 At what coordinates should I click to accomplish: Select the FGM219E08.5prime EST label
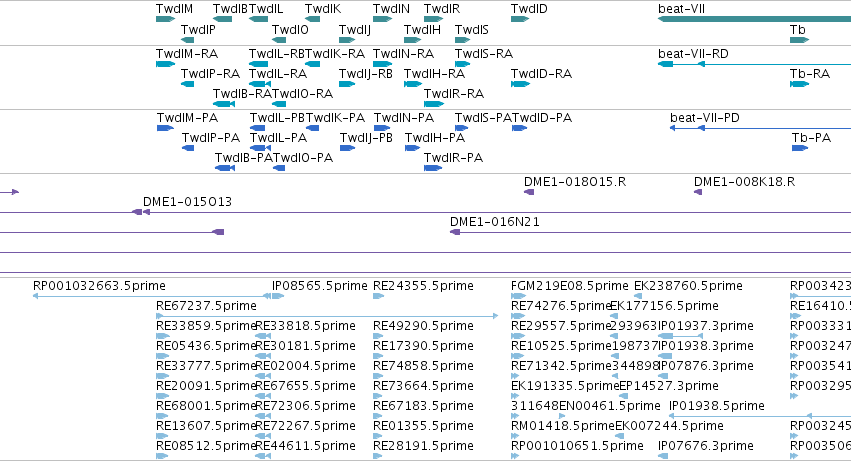pos(569,286)
